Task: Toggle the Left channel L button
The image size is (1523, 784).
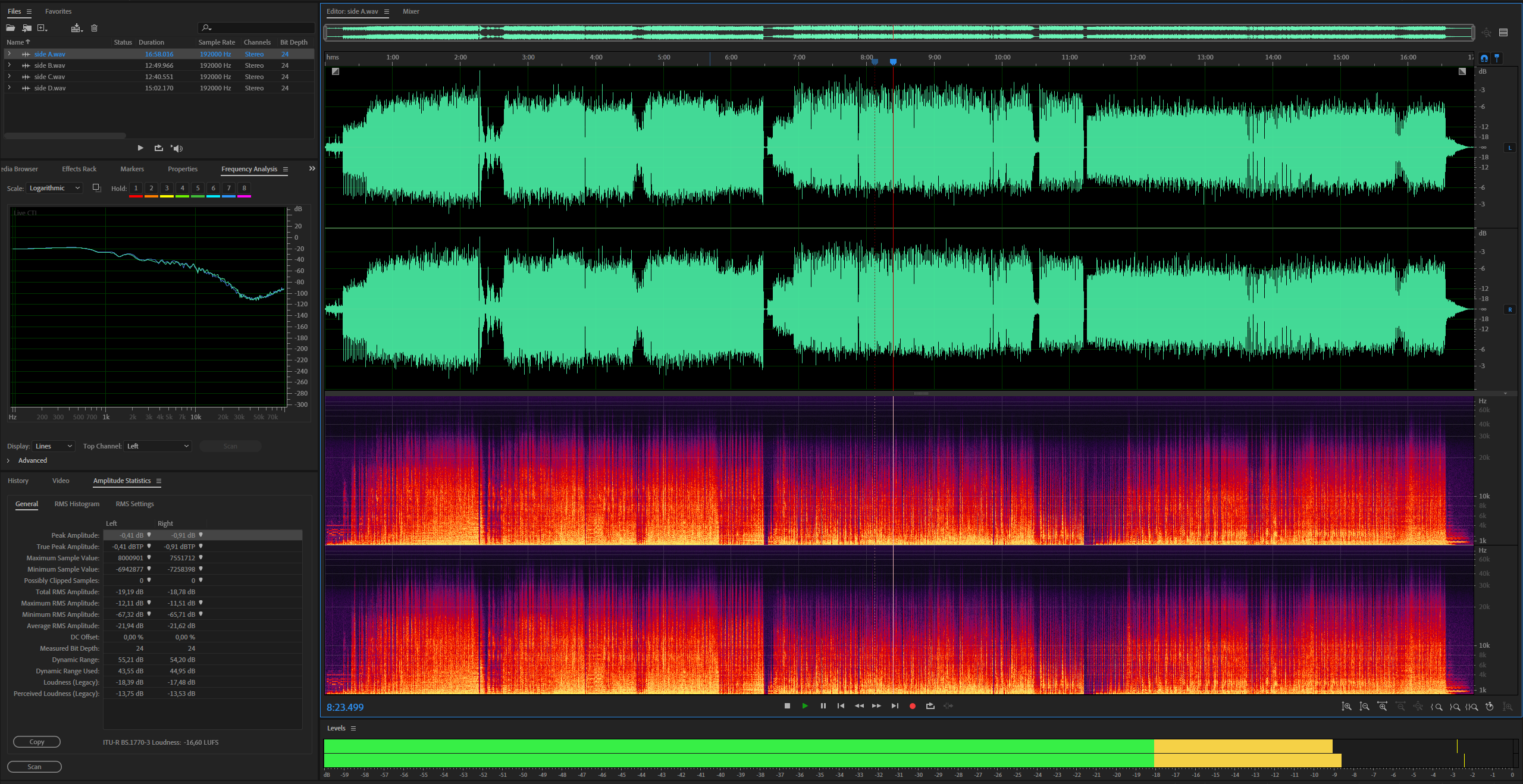Action: point(1510,148)
